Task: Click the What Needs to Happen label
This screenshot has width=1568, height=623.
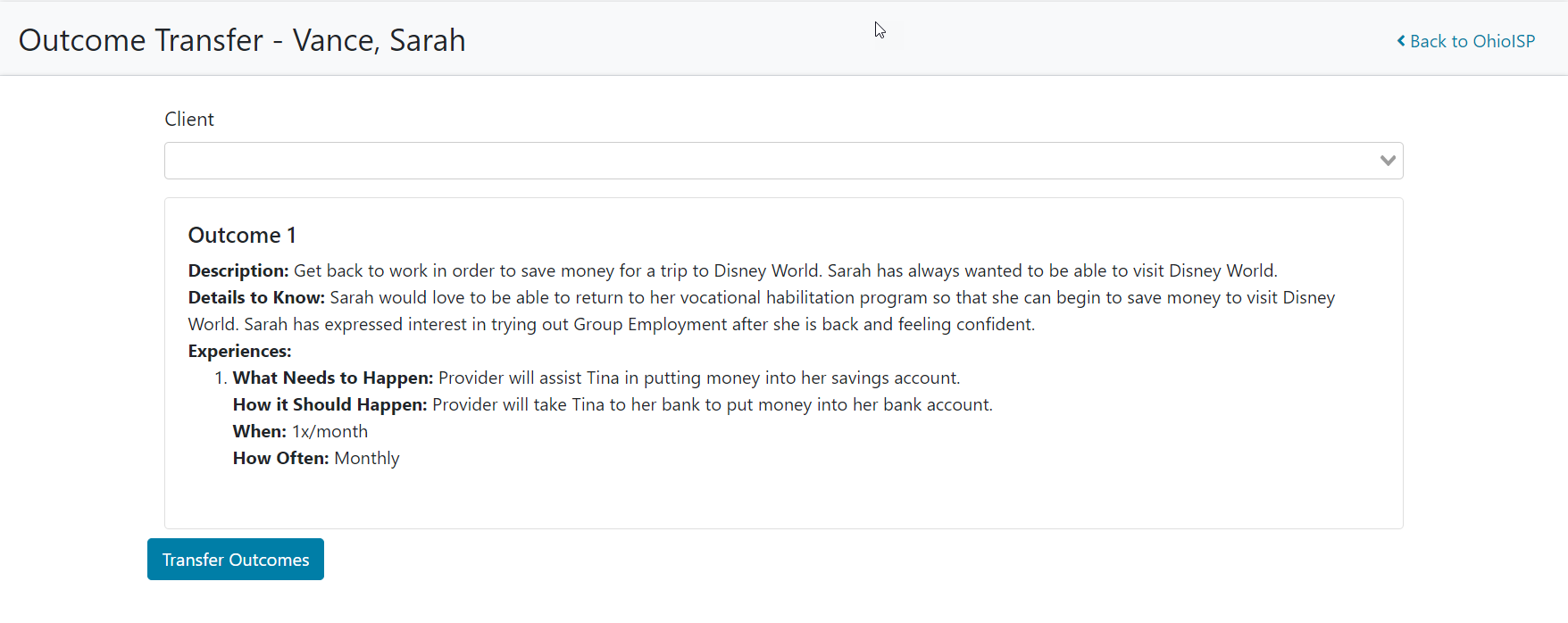Action: pyautogui.click(x=333, y=378)
